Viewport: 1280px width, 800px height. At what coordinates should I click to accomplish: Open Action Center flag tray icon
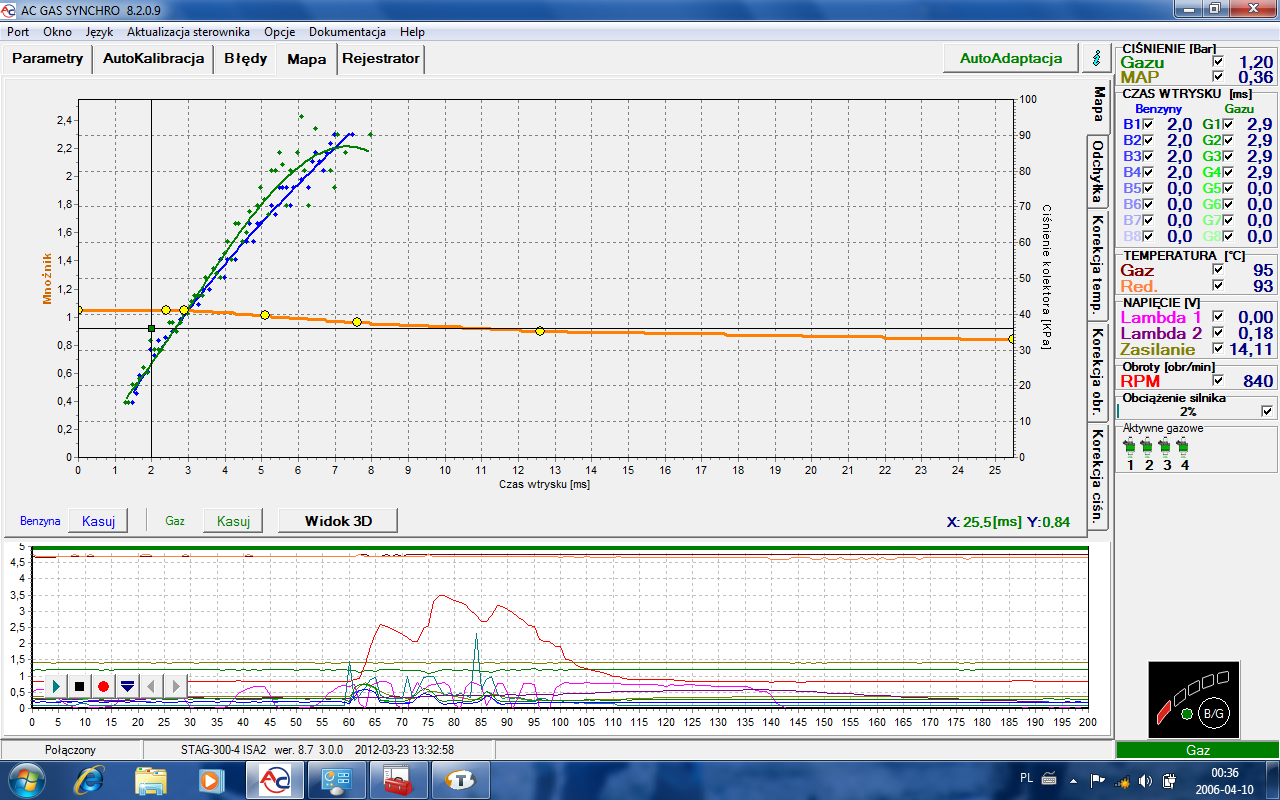pos(1098,780)
